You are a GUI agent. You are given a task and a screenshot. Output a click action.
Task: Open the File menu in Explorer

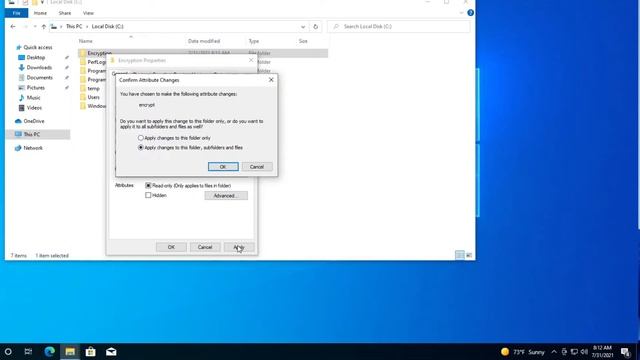16,13
